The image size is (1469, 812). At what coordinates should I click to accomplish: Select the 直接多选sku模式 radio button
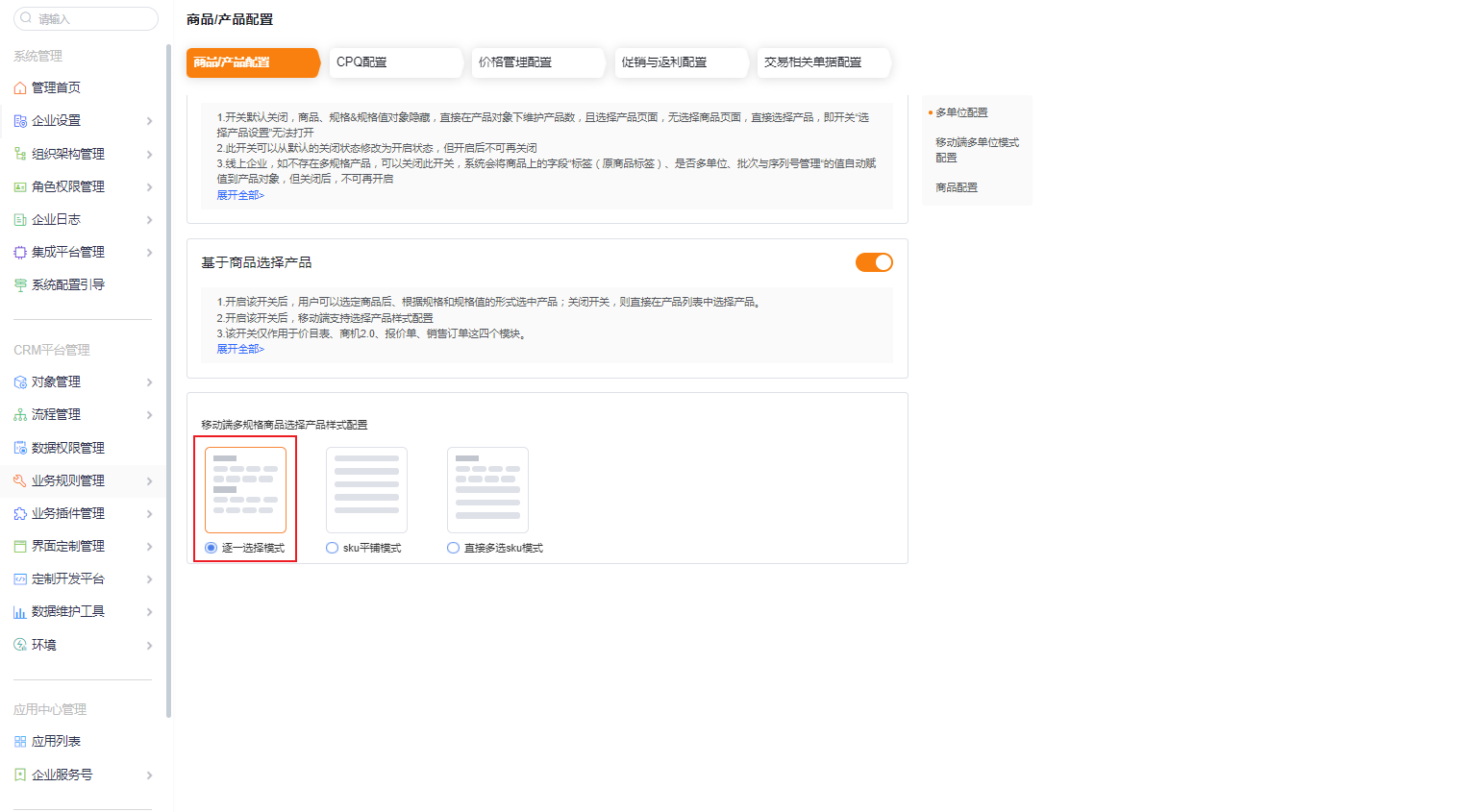(453, 548)
